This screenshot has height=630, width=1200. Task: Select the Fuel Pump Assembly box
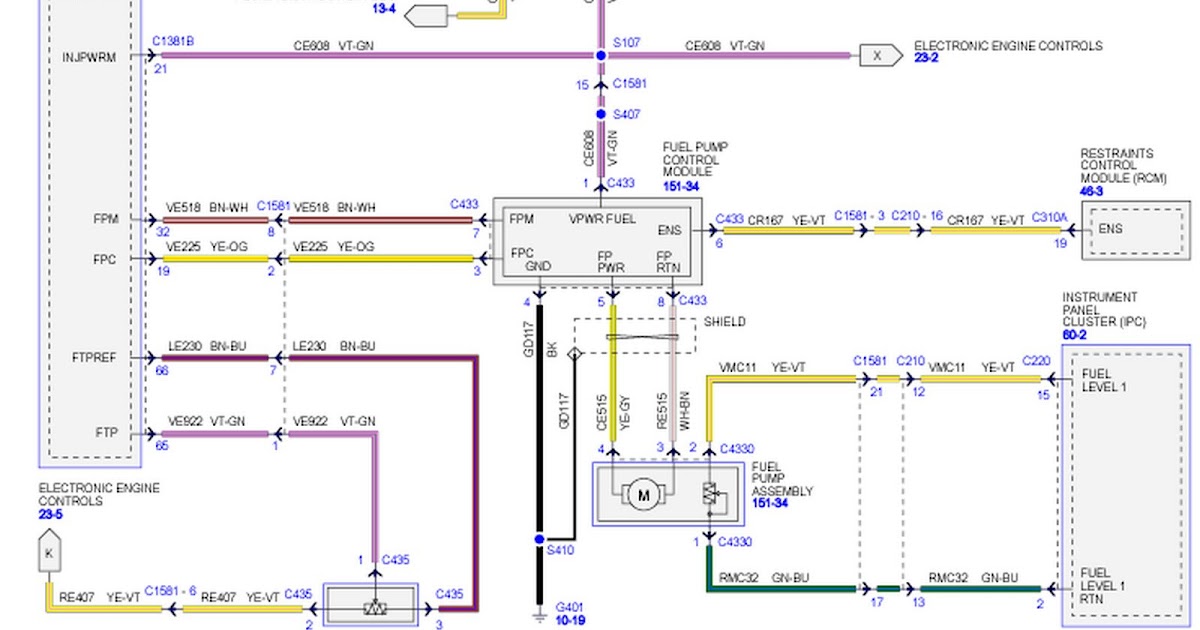pyautogui.click(x=670, y=494)
